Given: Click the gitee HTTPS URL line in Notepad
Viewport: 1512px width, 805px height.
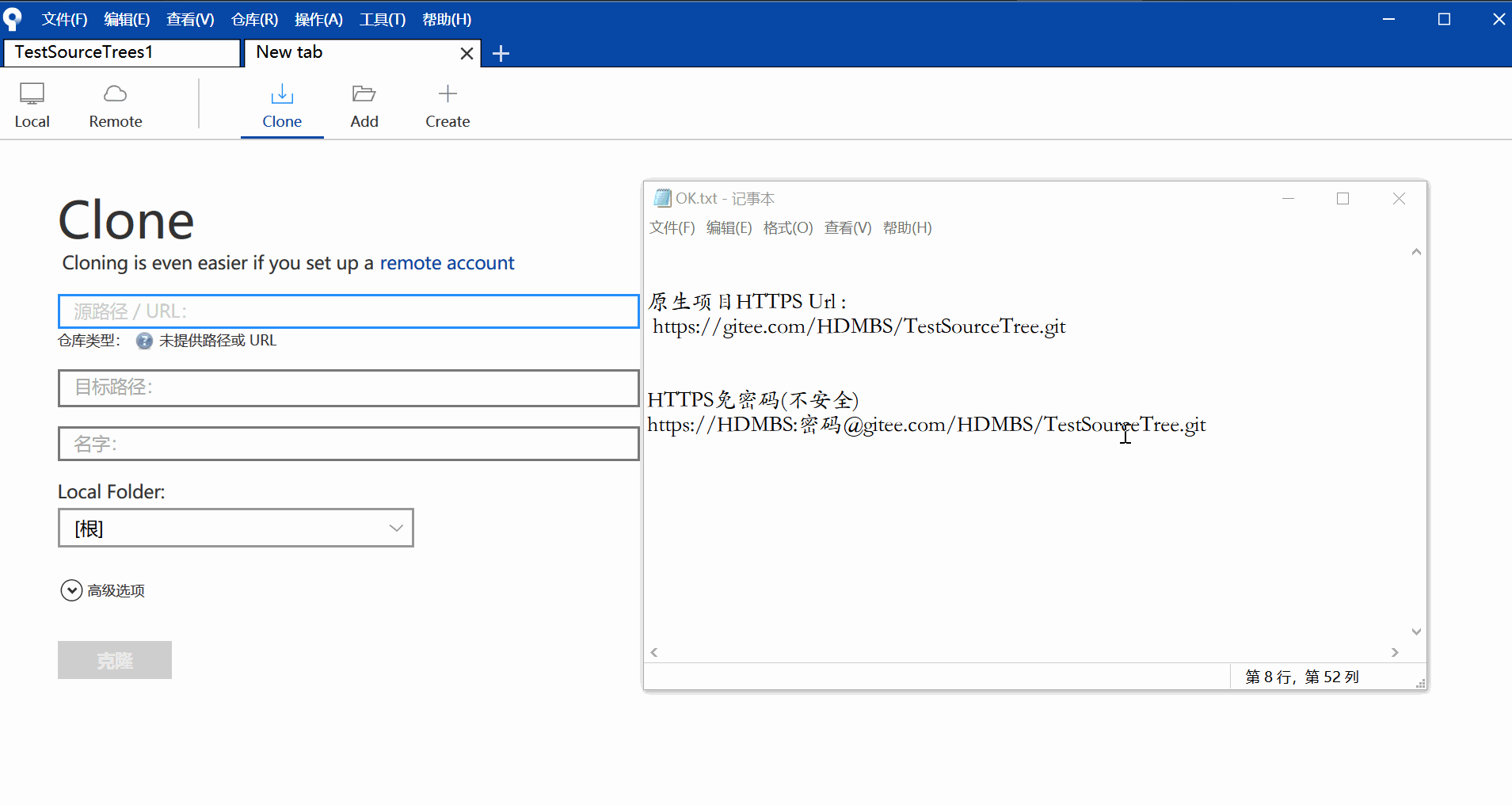Looking at the screenshot, I should click(859, 326).
